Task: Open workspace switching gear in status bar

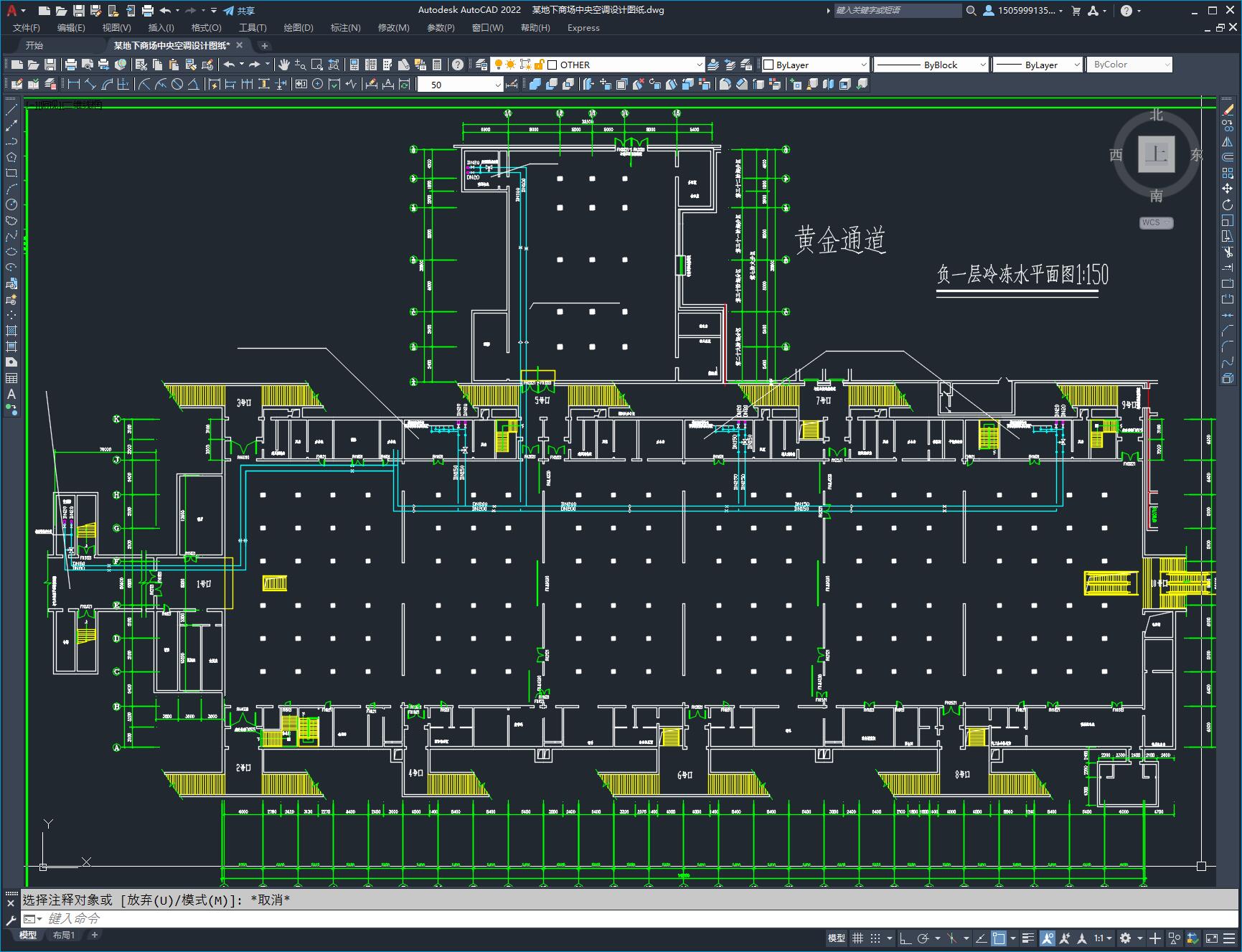Action: (x=1125, y=938)
